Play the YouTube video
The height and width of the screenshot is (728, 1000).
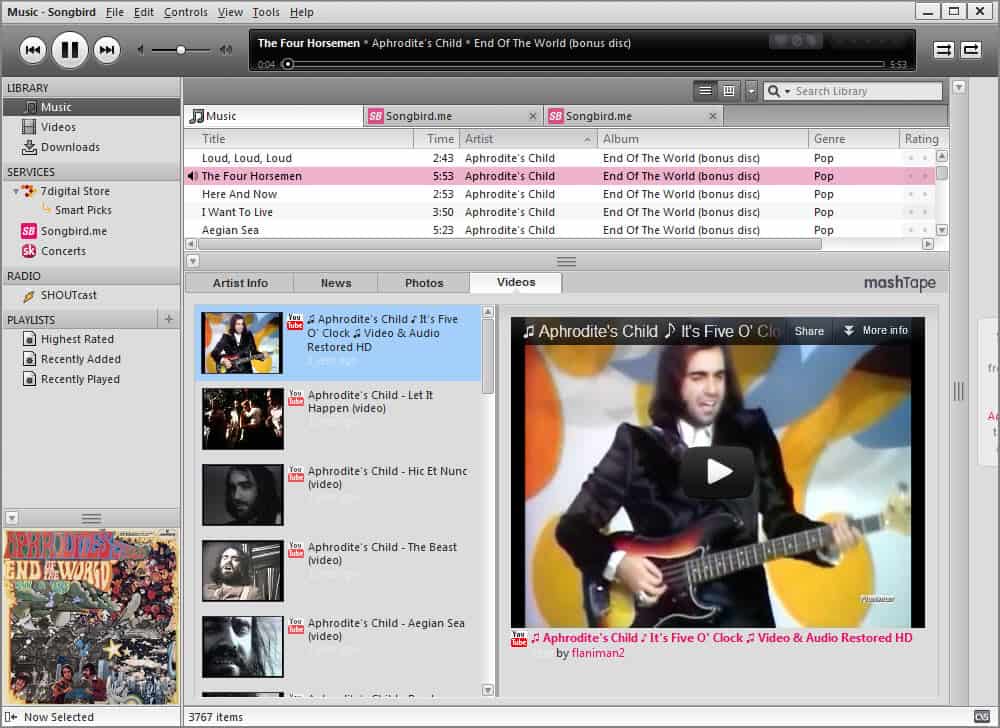(718, 472)
